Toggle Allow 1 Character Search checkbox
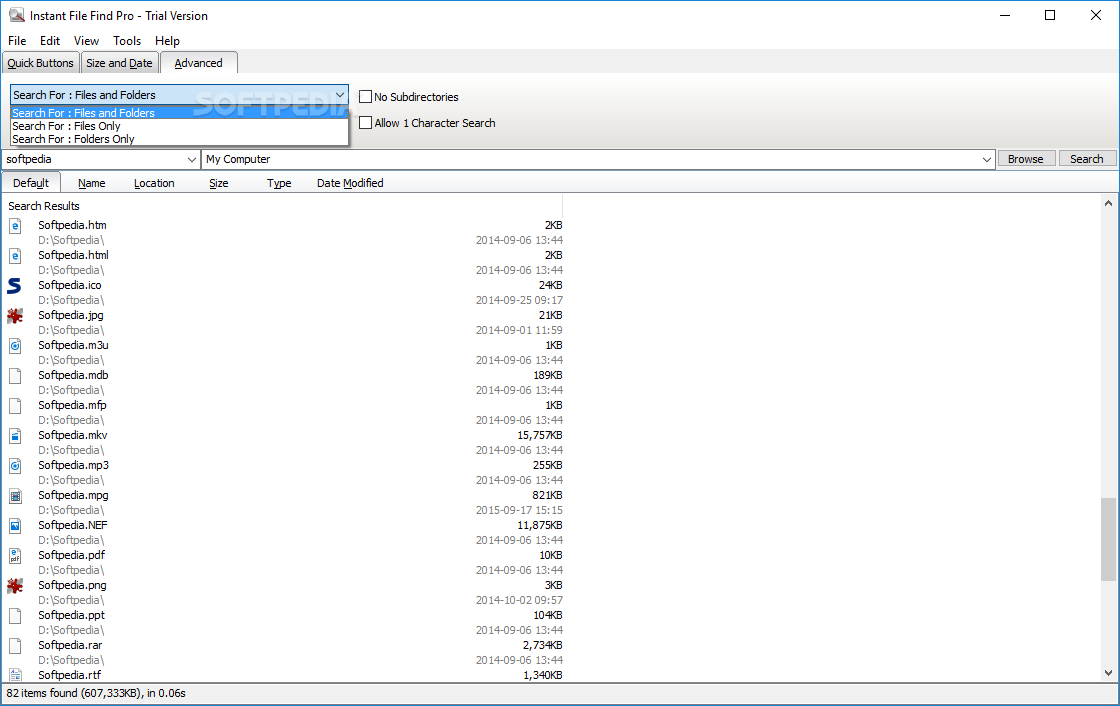The width and height of the screenshot is (1120, 706). click(x=366, y=123)
